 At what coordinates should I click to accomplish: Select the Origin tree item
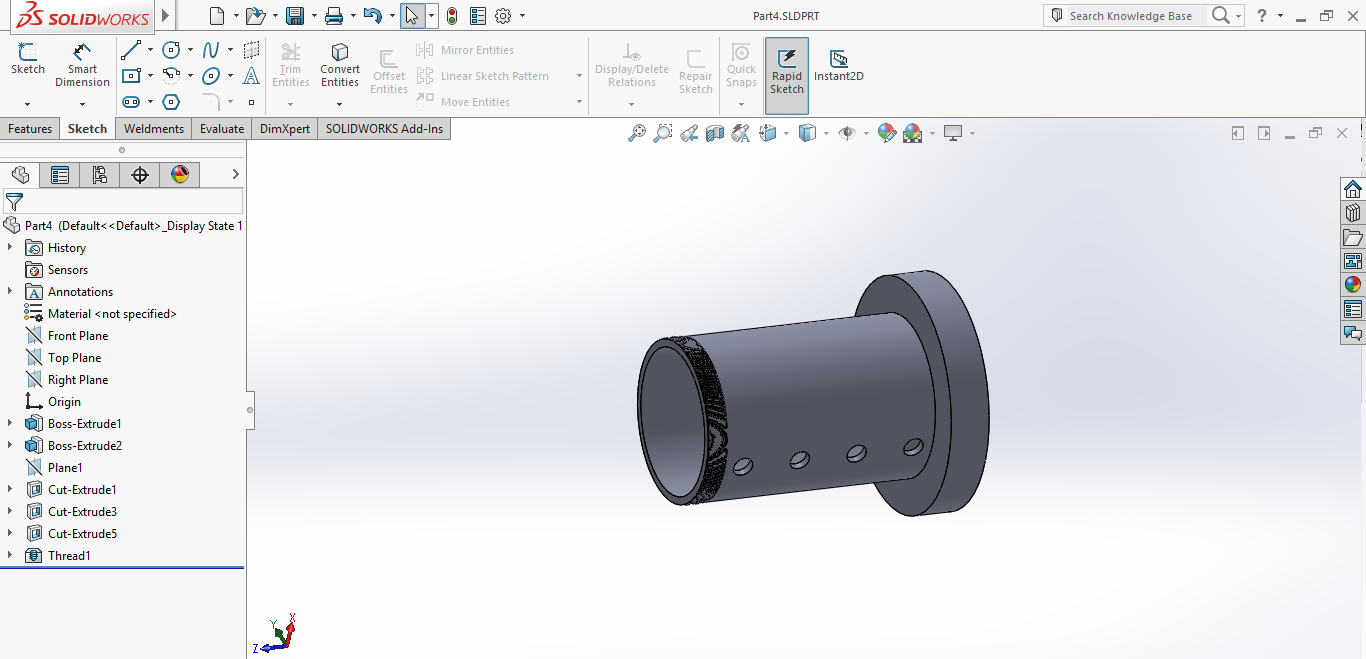[64, 401]
